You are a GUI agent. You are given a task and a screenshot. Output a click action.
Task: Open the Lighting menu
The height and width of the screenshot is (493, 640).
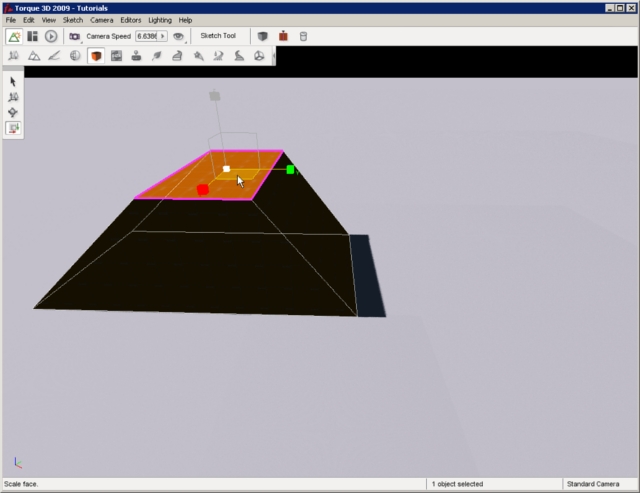click(159, 20)
